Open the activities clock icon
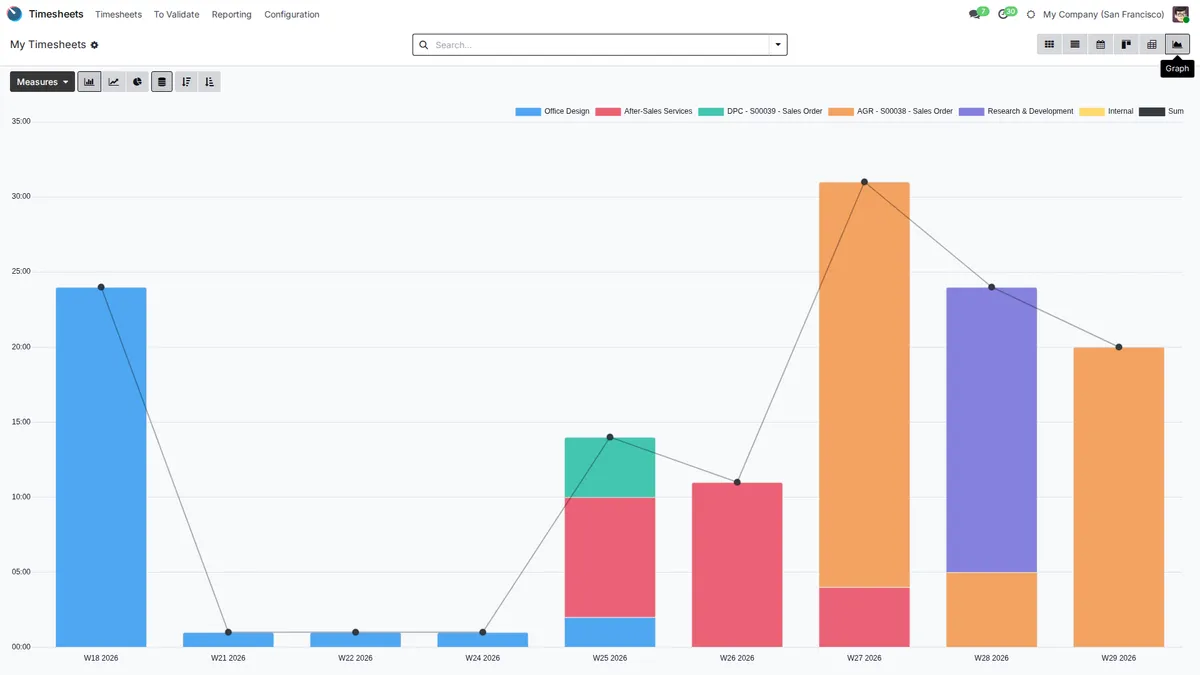 pos(1003,14)
